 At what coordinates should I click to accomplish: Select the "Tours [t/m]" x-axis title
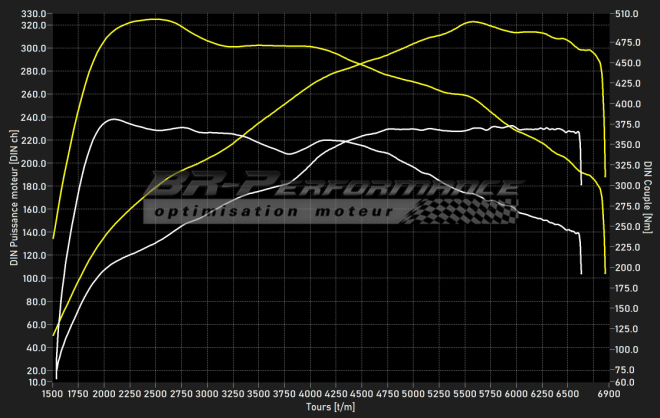pyautogui.click(x=329, y=407)
